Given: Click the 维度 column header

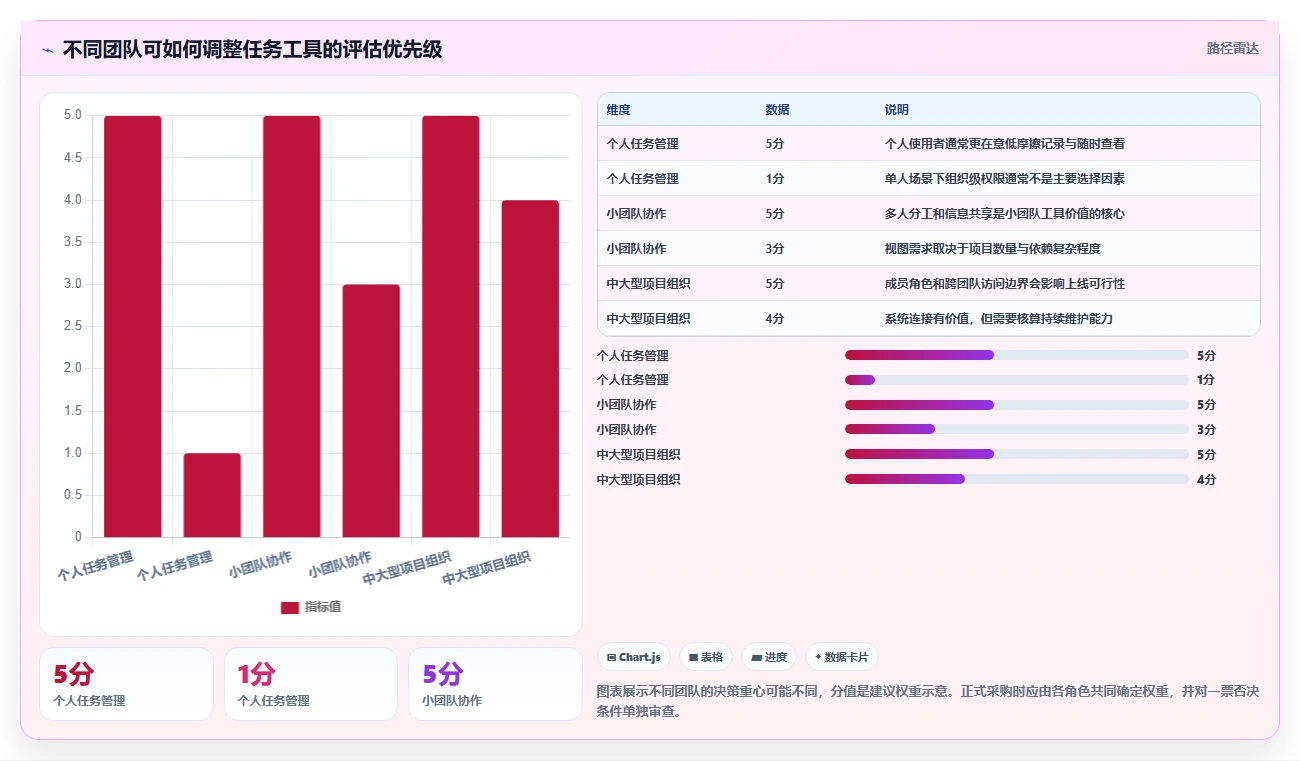Looking at the screenshot, I should pyautogui.click(x=619, y=110).
